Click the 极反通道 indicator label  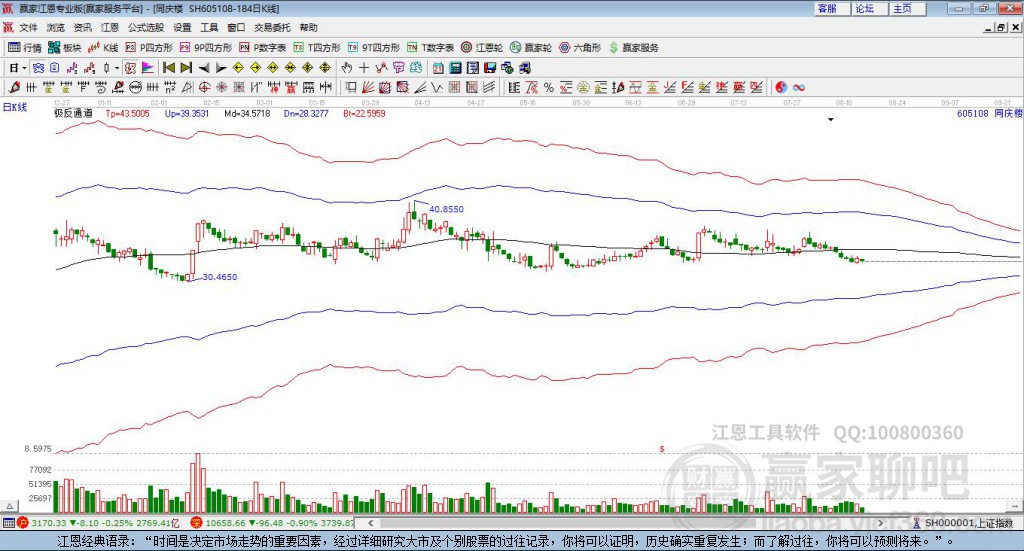click(x=73, y=114)
